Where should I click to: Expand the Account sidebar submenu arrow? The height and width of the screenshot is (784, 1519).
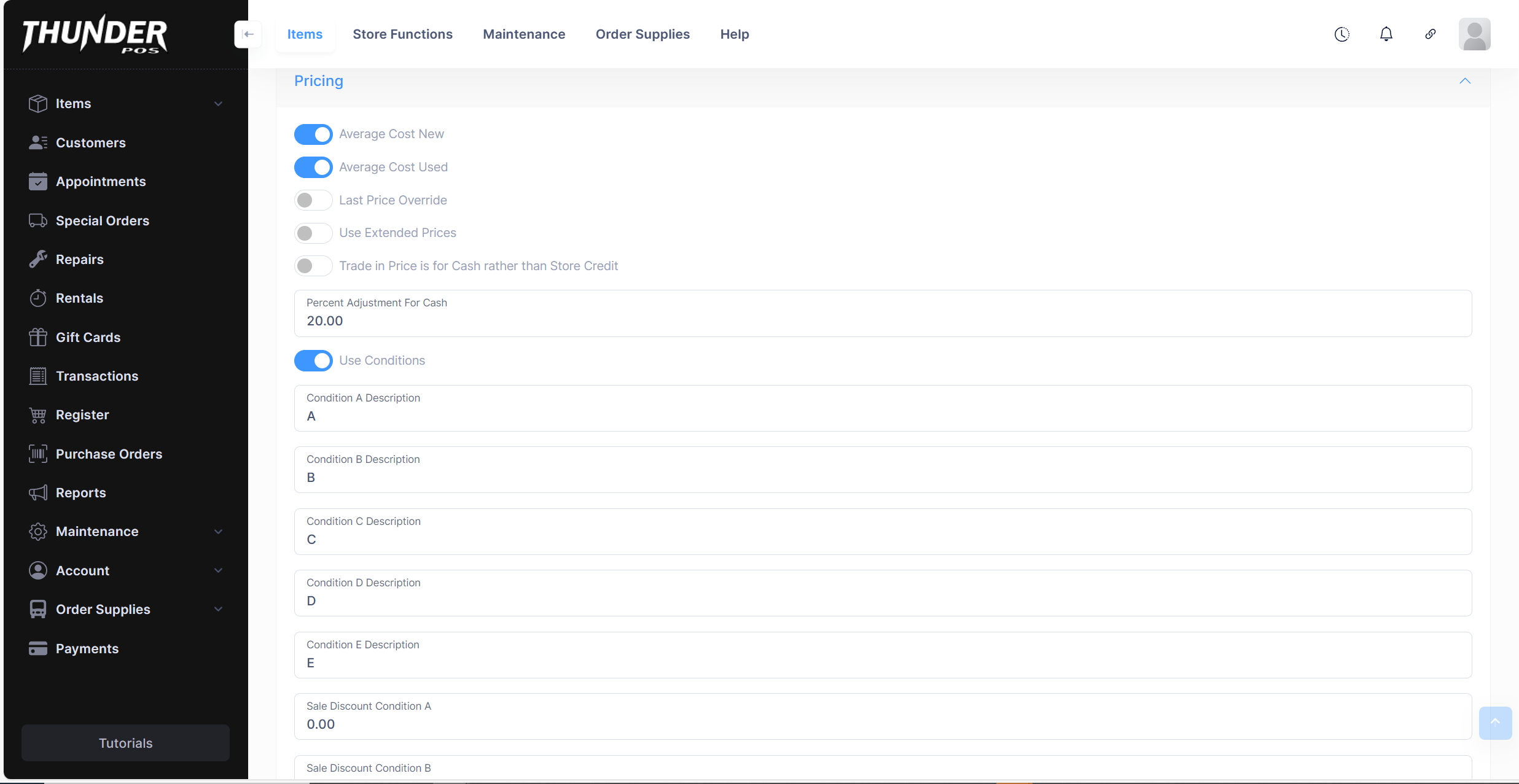[x=218, y=570]
